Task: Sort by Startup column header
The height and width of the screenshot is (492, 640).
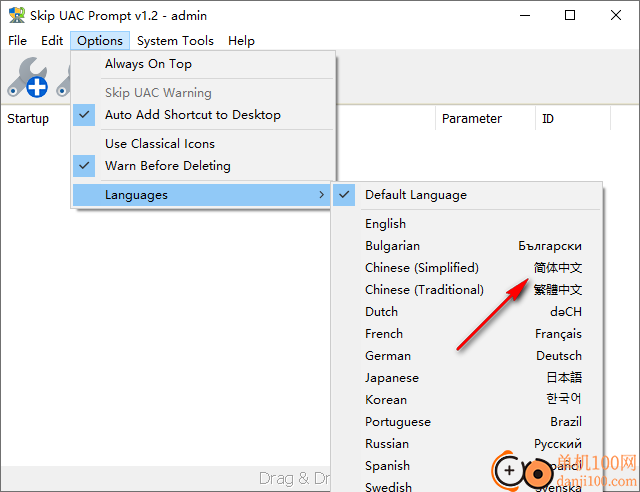Action: point(28,119)
